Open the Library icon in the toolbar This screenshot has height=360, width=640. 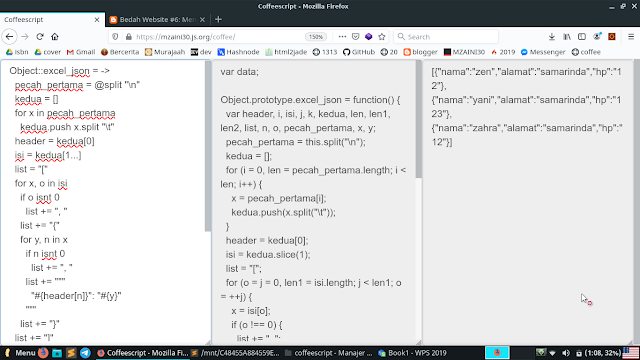click(567, 37)
